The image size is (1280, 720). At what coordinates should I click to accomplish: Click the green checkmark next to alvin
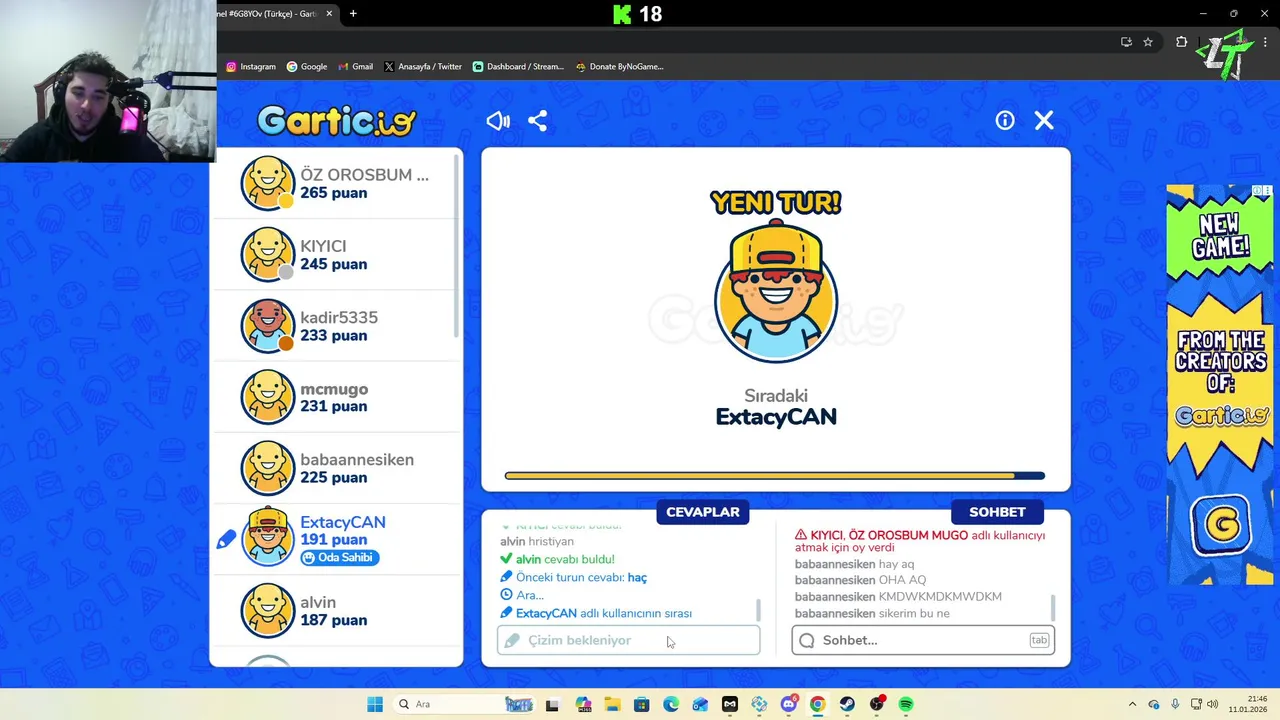click(506, 559)
